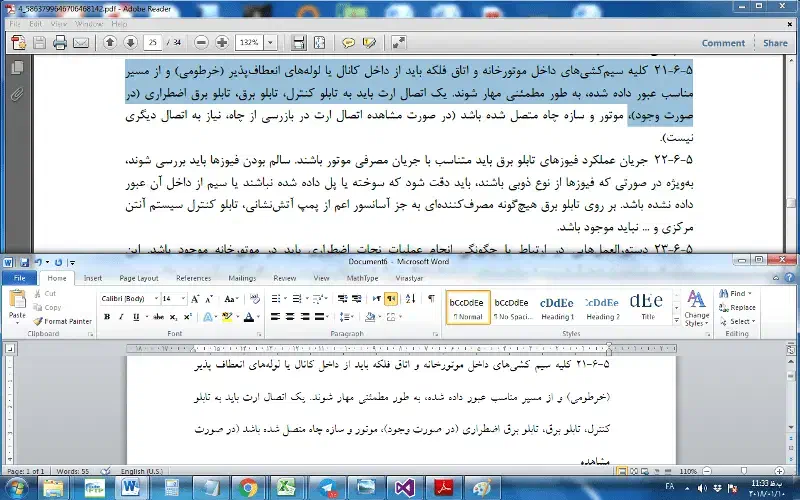Click Save in Word quick access toolbar

coord(24,263)
